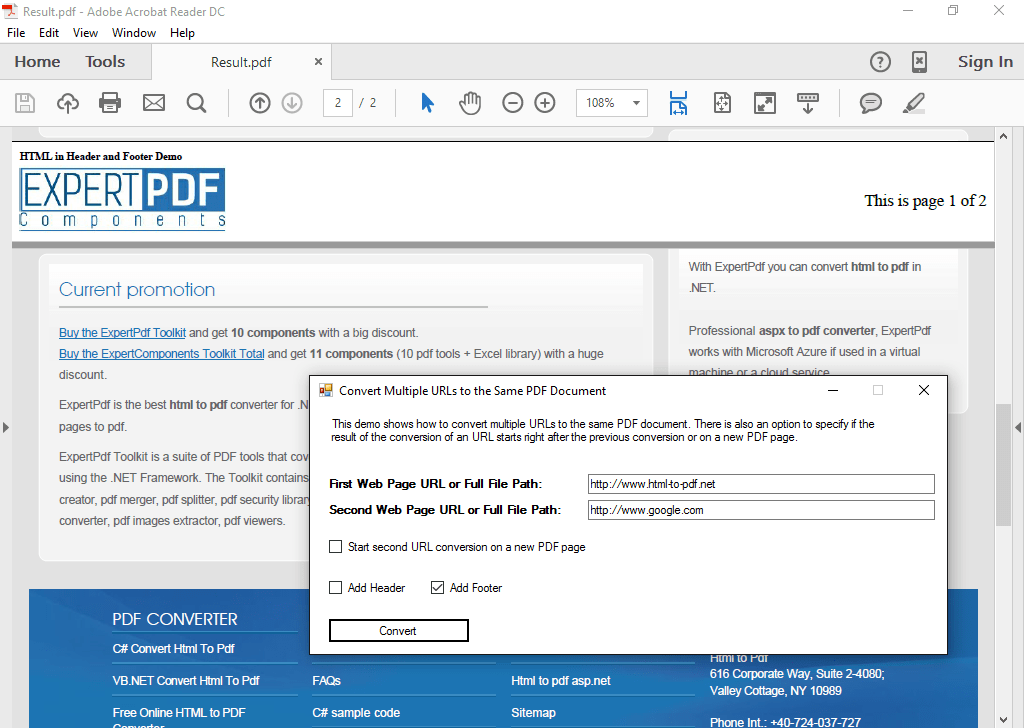Open the 'Buy the ExpertPdf Toolkit' link
The width and height of the screenshot is (1024, 728).
click(x=122, y=332)
